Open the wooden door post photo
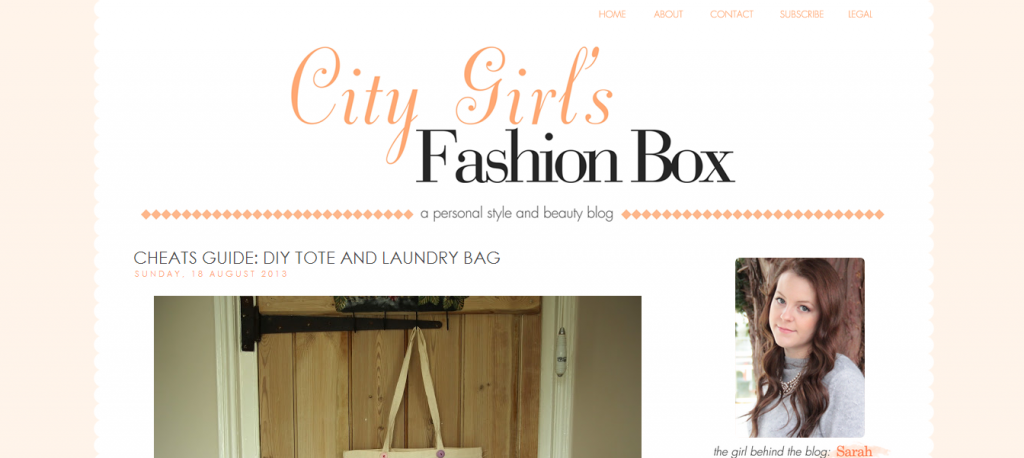 pyautogui.click(x=398, y=377)
